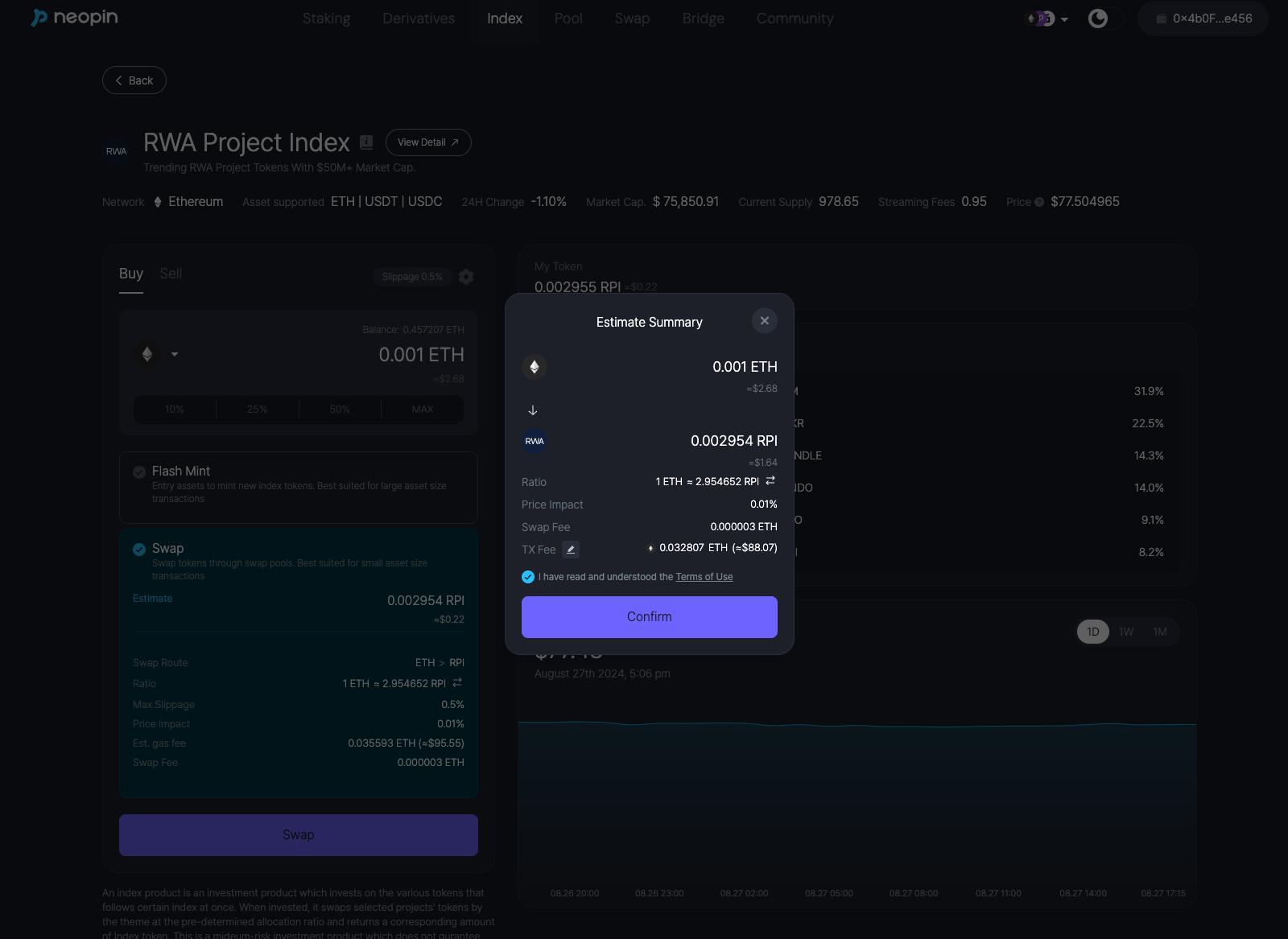Open the Staking menu item
The height and width of the screenshot is (939, 1288).
326,19
